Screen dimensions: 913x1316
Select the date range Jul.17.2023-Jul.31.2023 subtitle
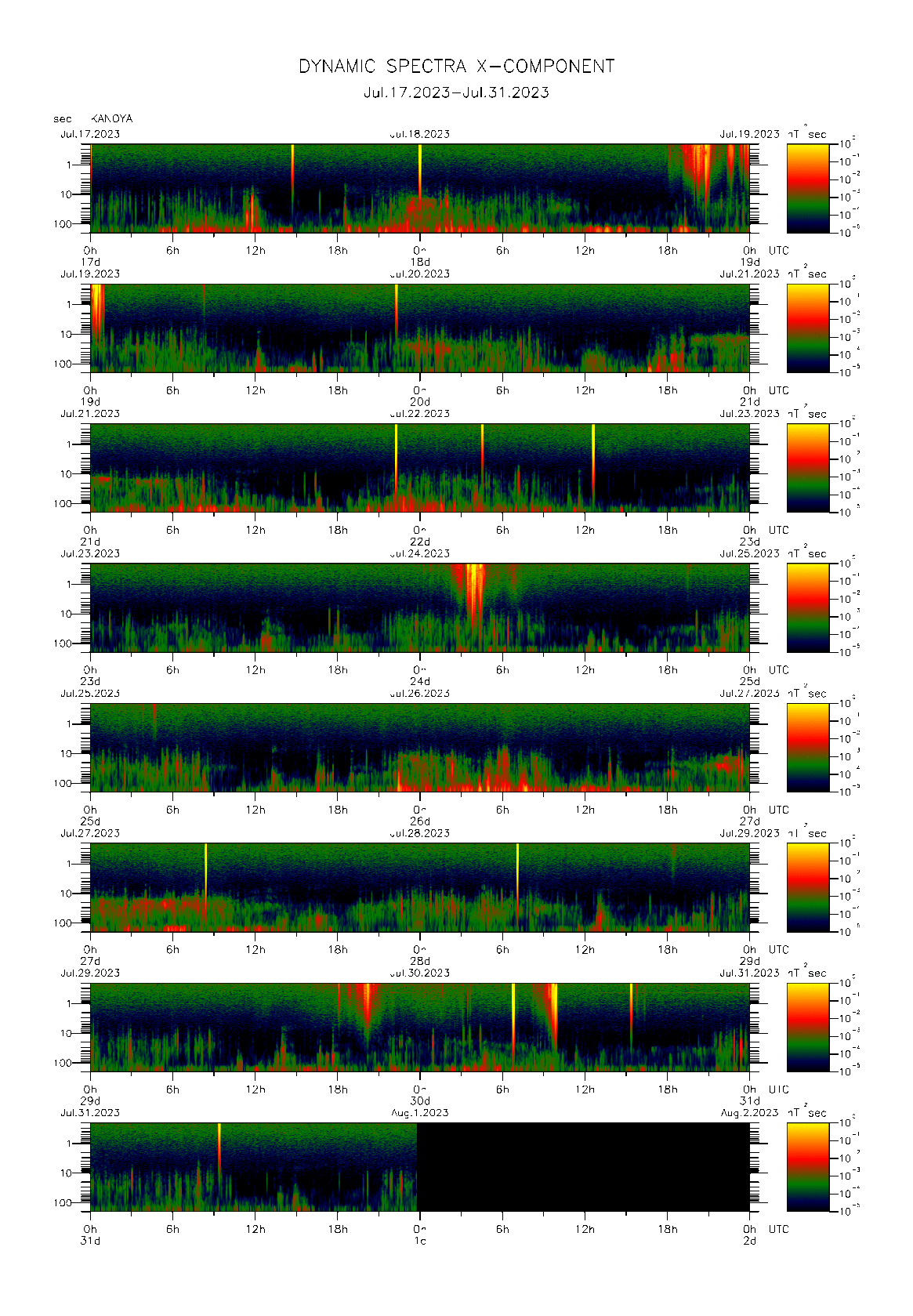coord(456,92)
